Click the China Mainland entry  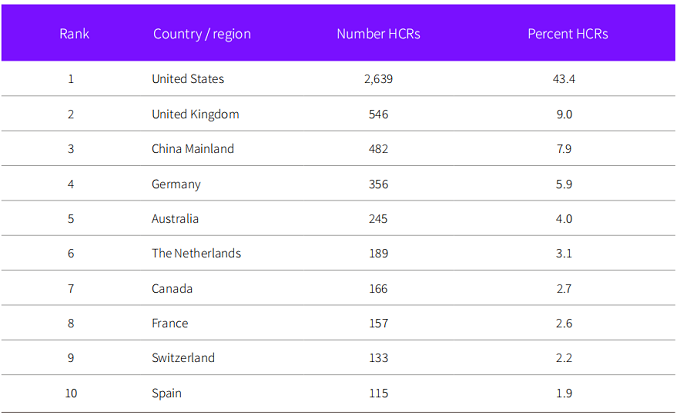coord(193,149)
